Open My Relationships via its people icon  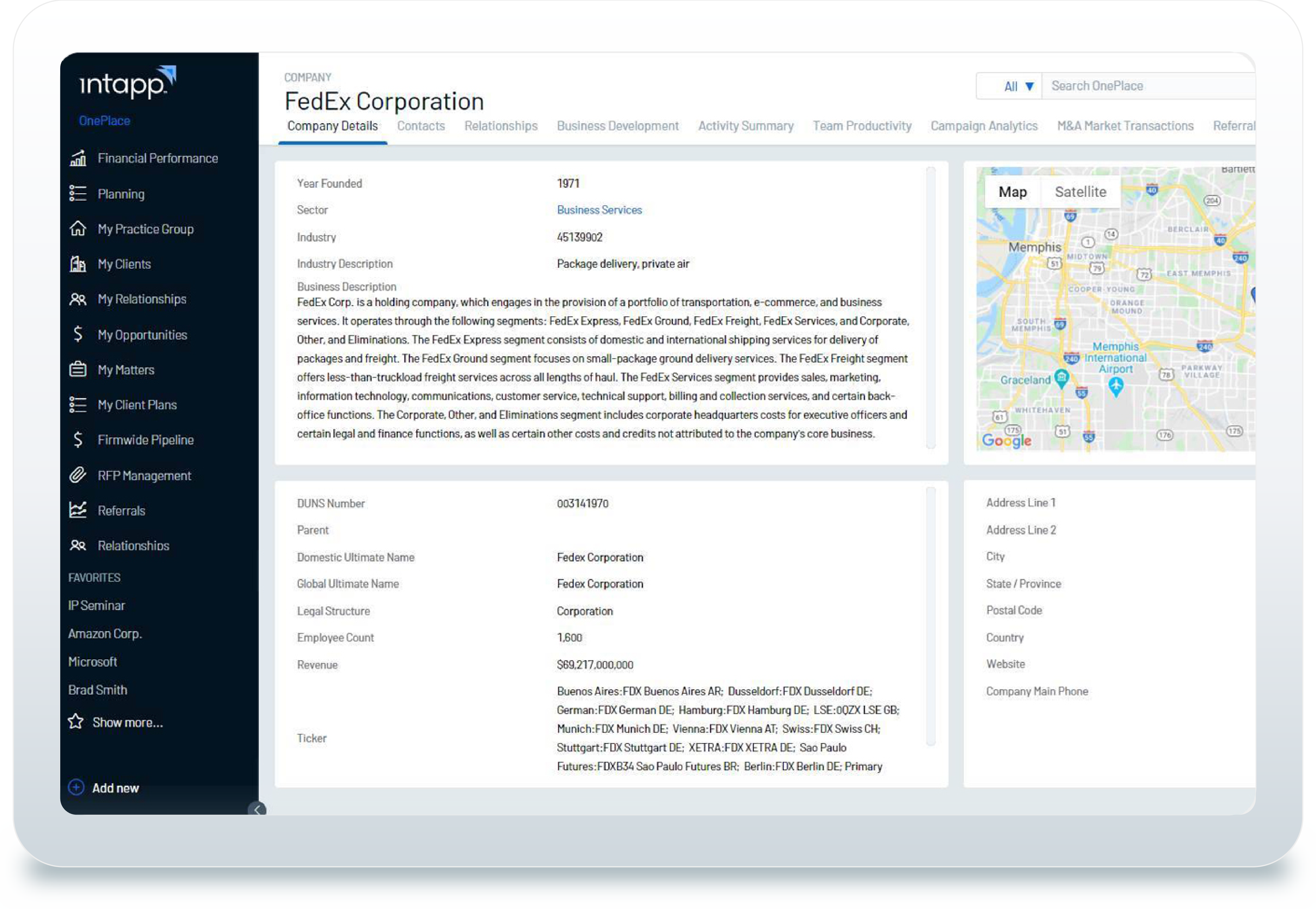coord(78,299)
